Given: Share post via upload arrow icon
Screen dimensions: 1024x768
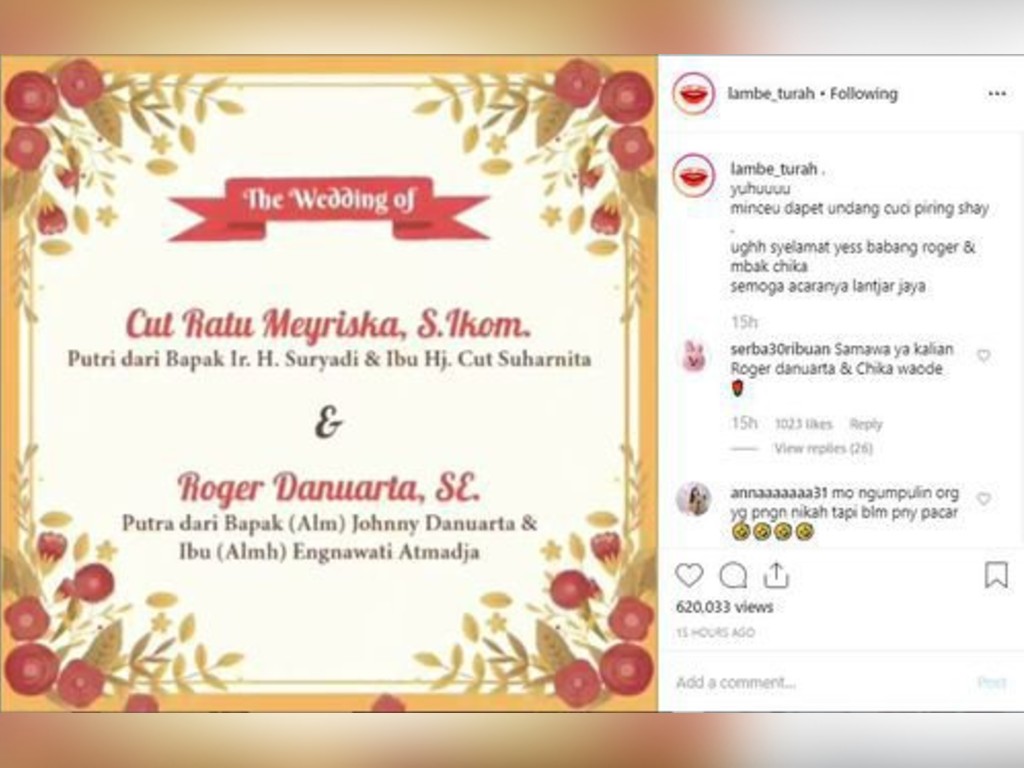Looking at the screenshot, I should click(776, 575).
